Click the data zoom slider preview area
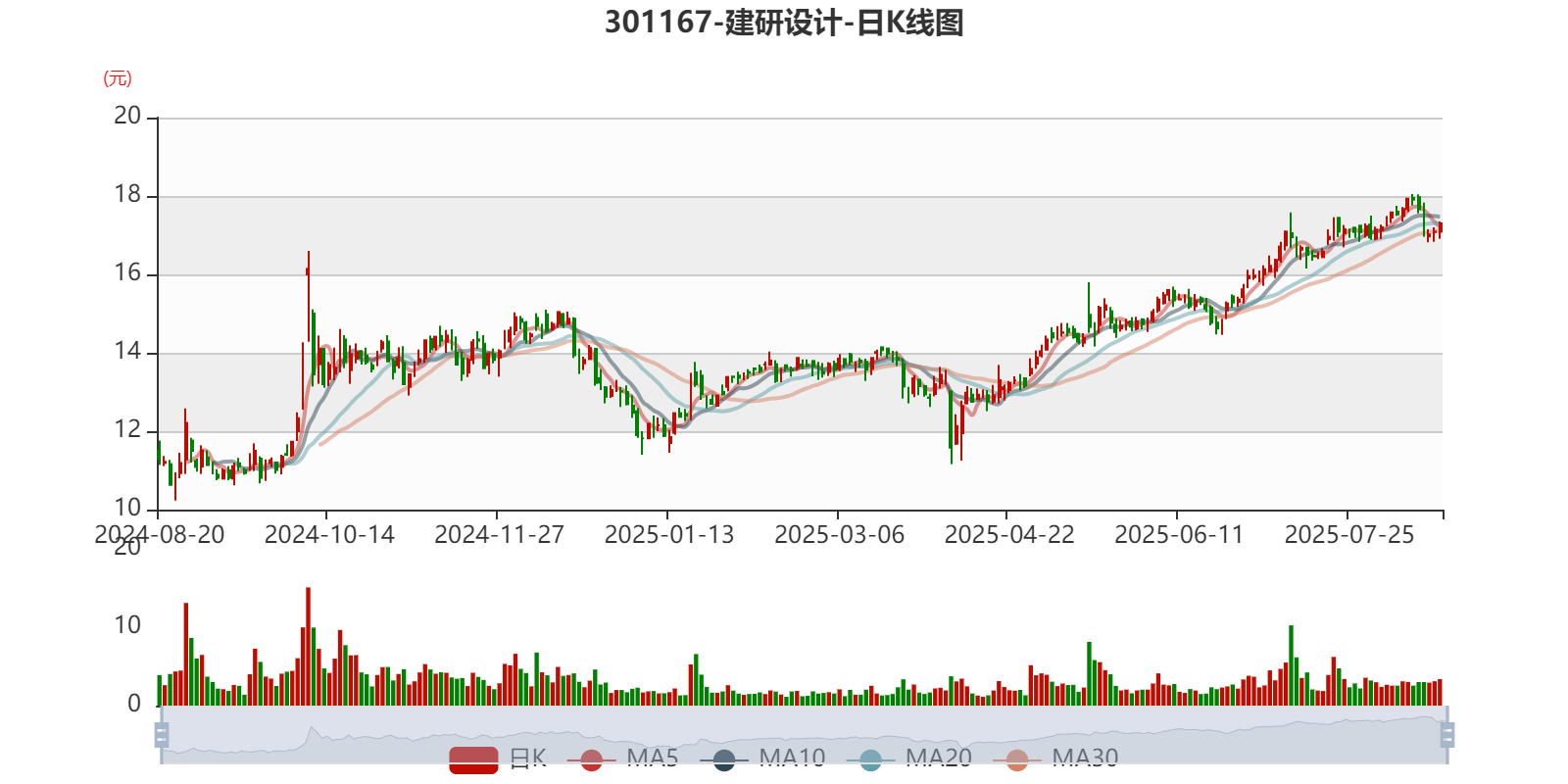This screenshot has height=784, width=1568. point(804,734)
